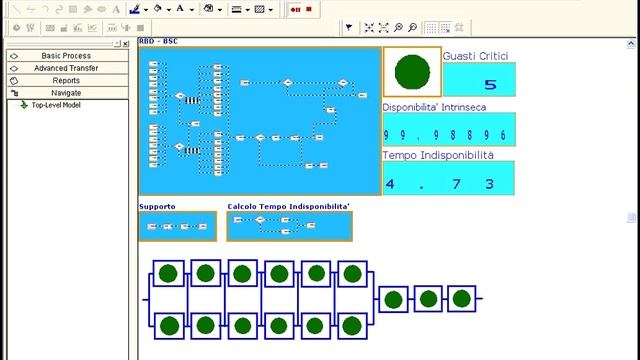The width and height of the screenshot is (640, 360).
Task: Select the gray Text tool
Action: coord(116,9)
